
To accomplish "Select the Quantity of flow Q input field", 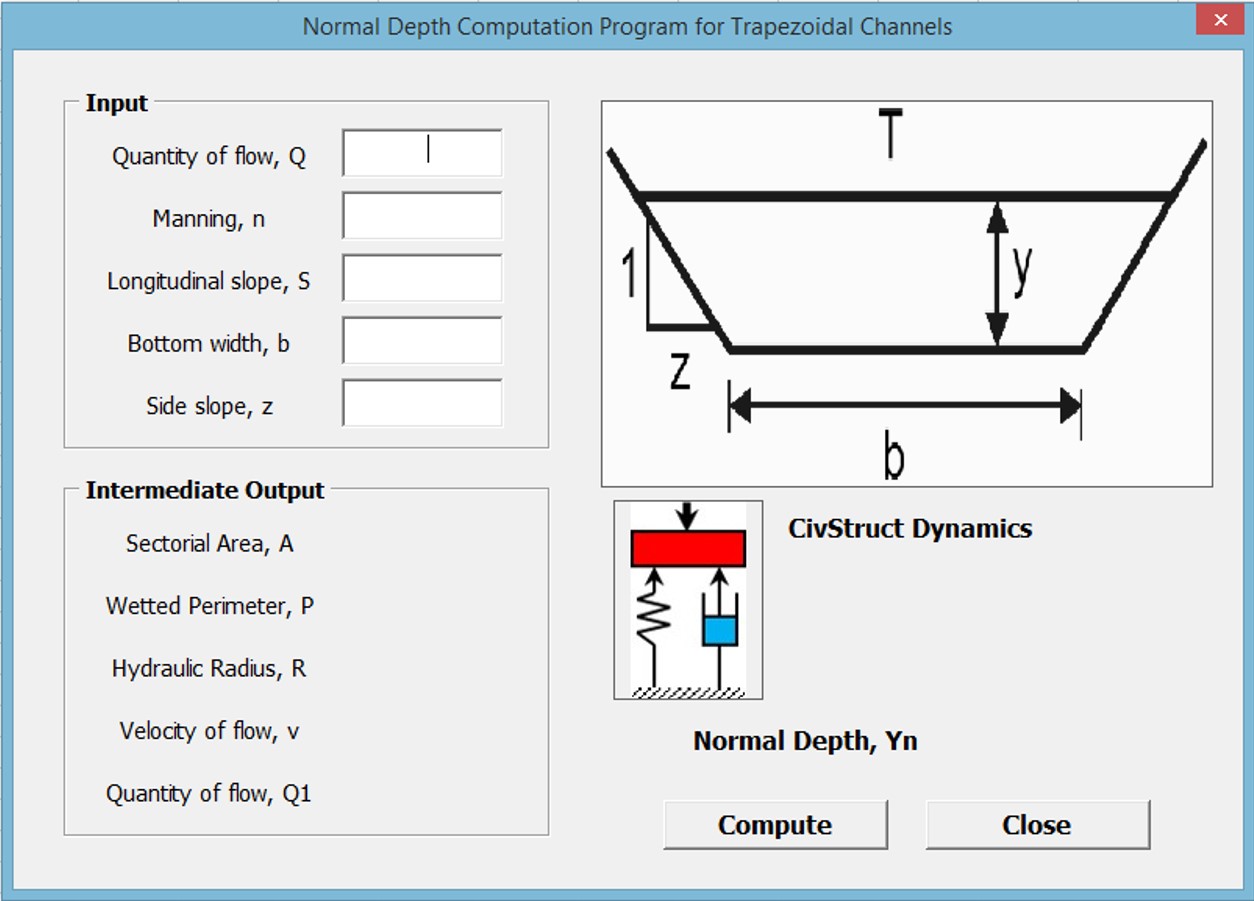I will coord(421,152).
